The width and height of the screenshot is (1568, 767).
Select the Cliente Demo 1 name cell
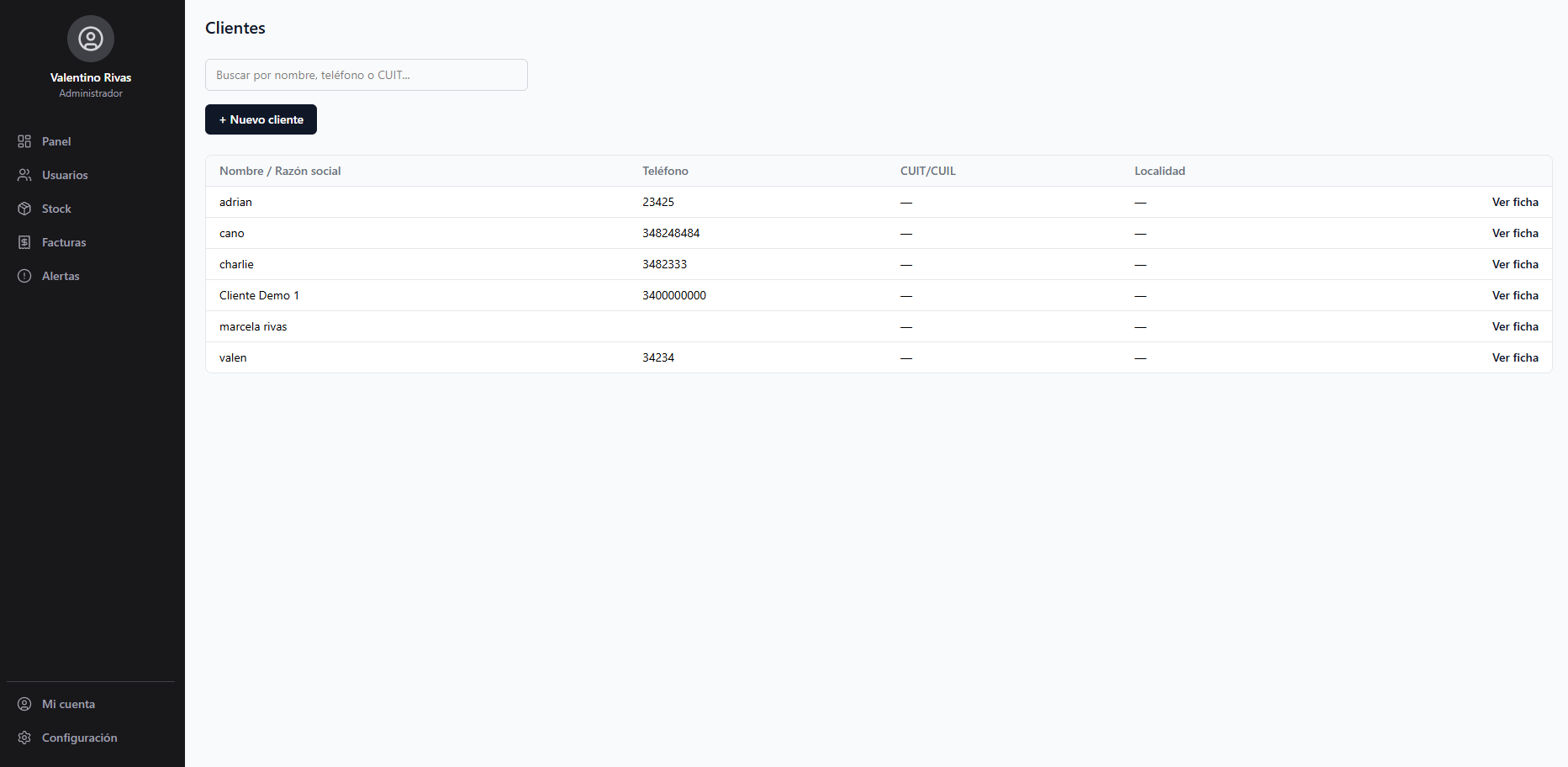[259, 295]
